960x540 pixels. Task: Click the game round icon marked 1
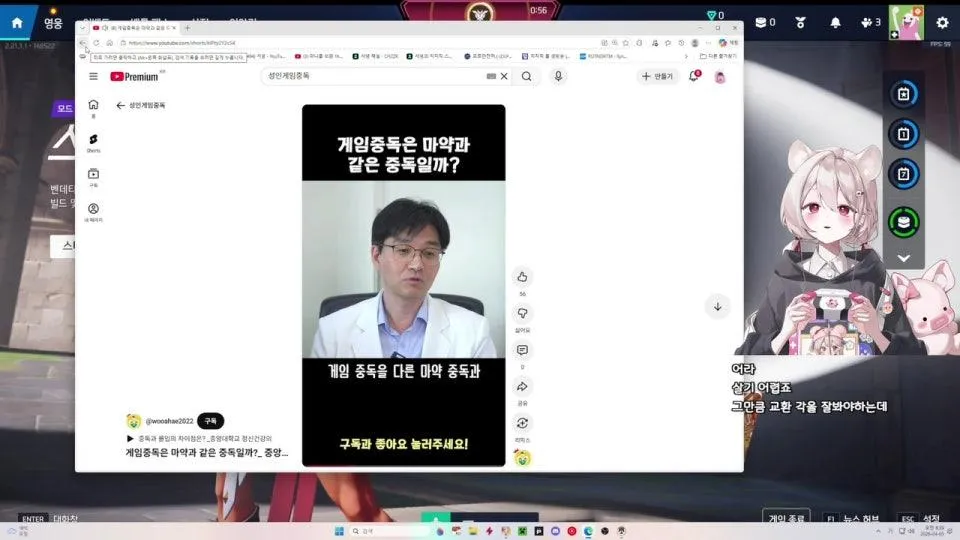click(x=904, y=134)
